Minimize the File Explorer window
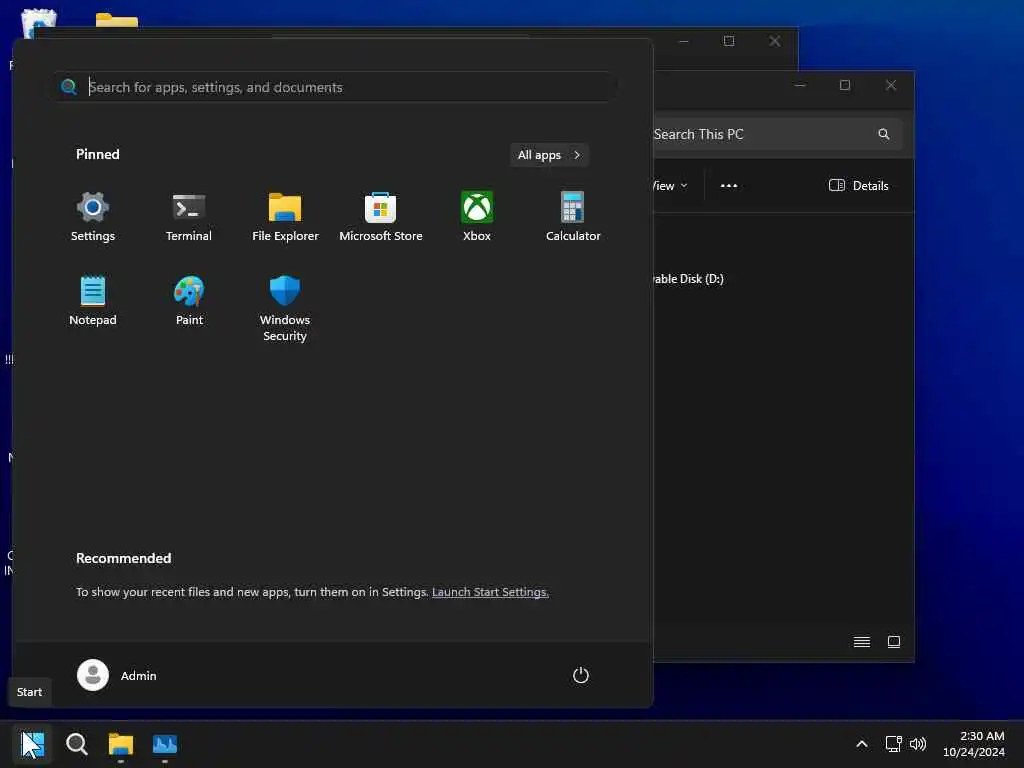The image size is (1024, 768). (x=800, y=85)
